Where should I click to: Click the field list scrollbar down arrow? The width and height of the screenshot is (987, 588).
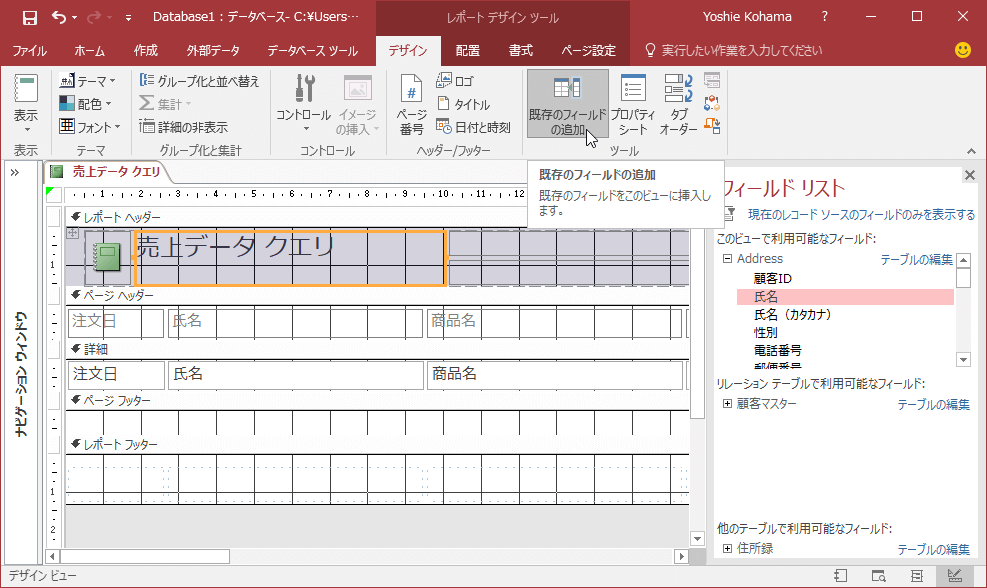[963, 359]
